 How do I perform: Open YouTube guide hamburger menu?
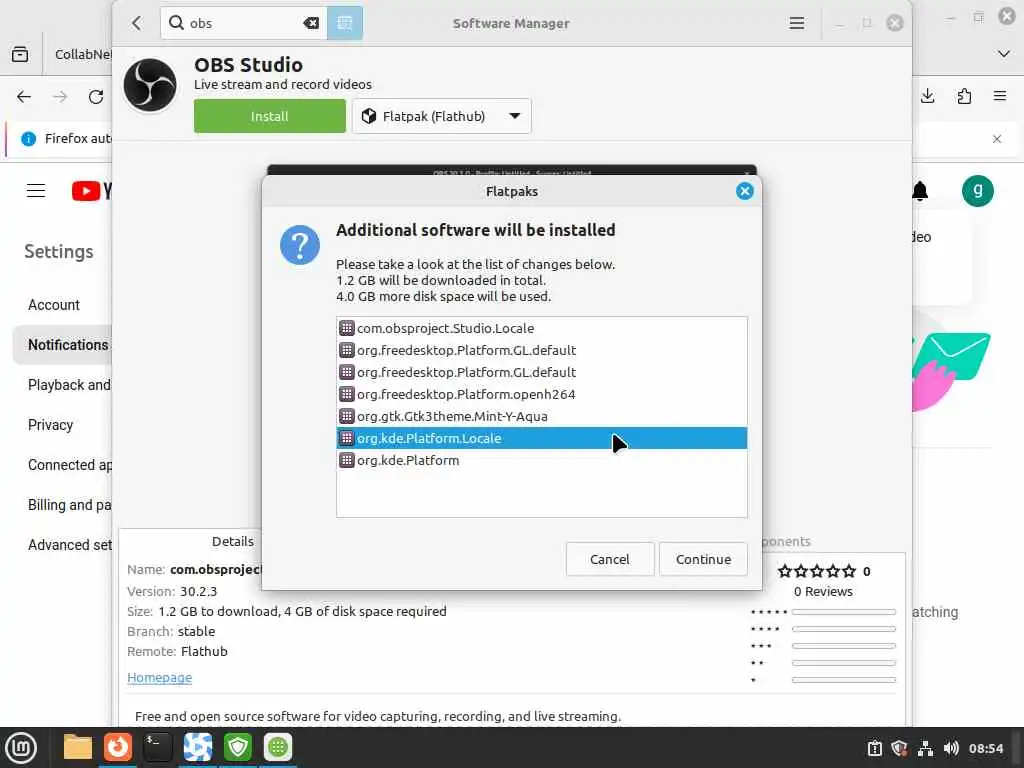36,191
